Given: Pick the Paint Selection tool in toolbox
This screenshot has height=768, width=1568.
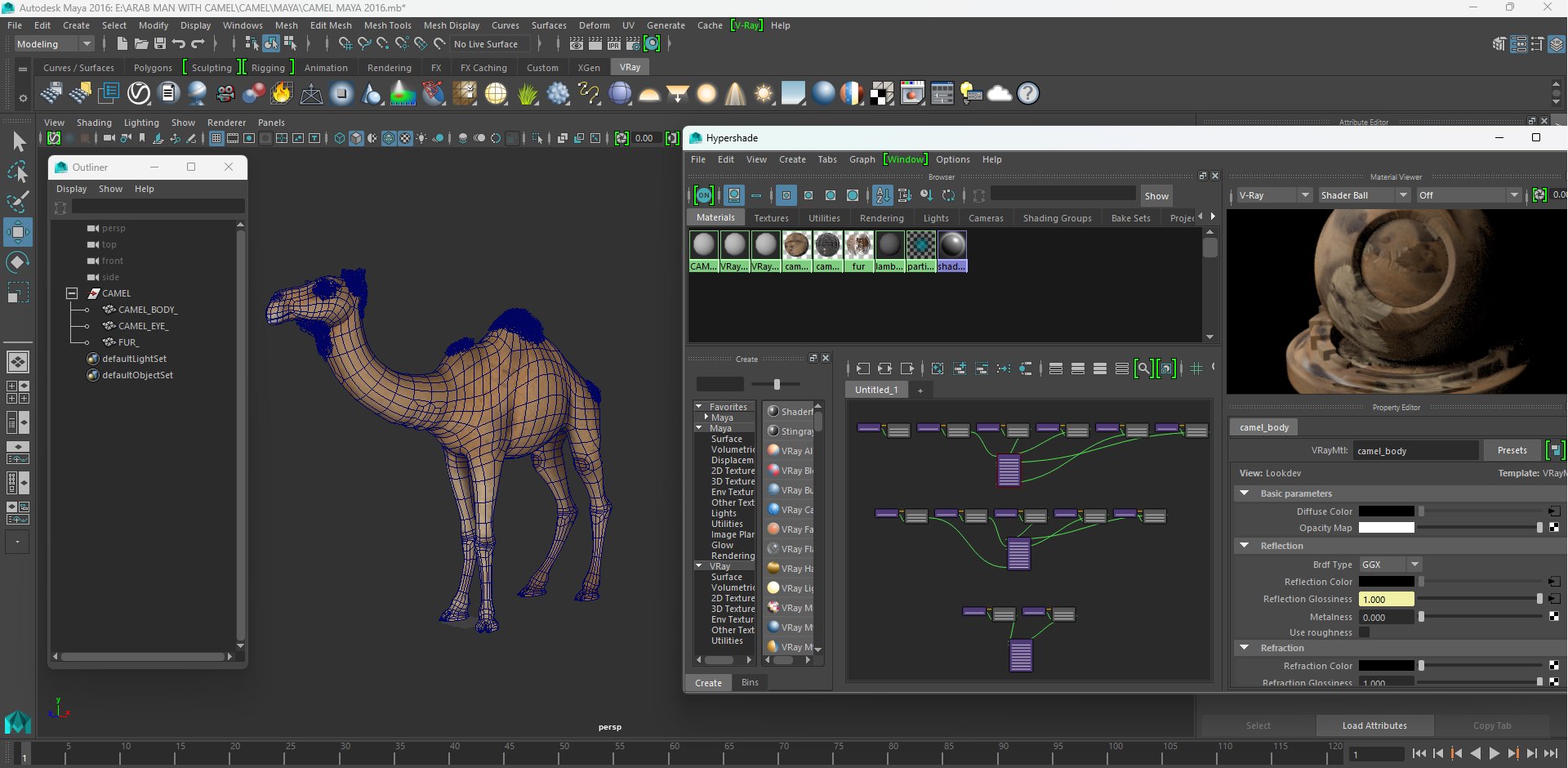Looking at the screenshot, I should [18, 202].
